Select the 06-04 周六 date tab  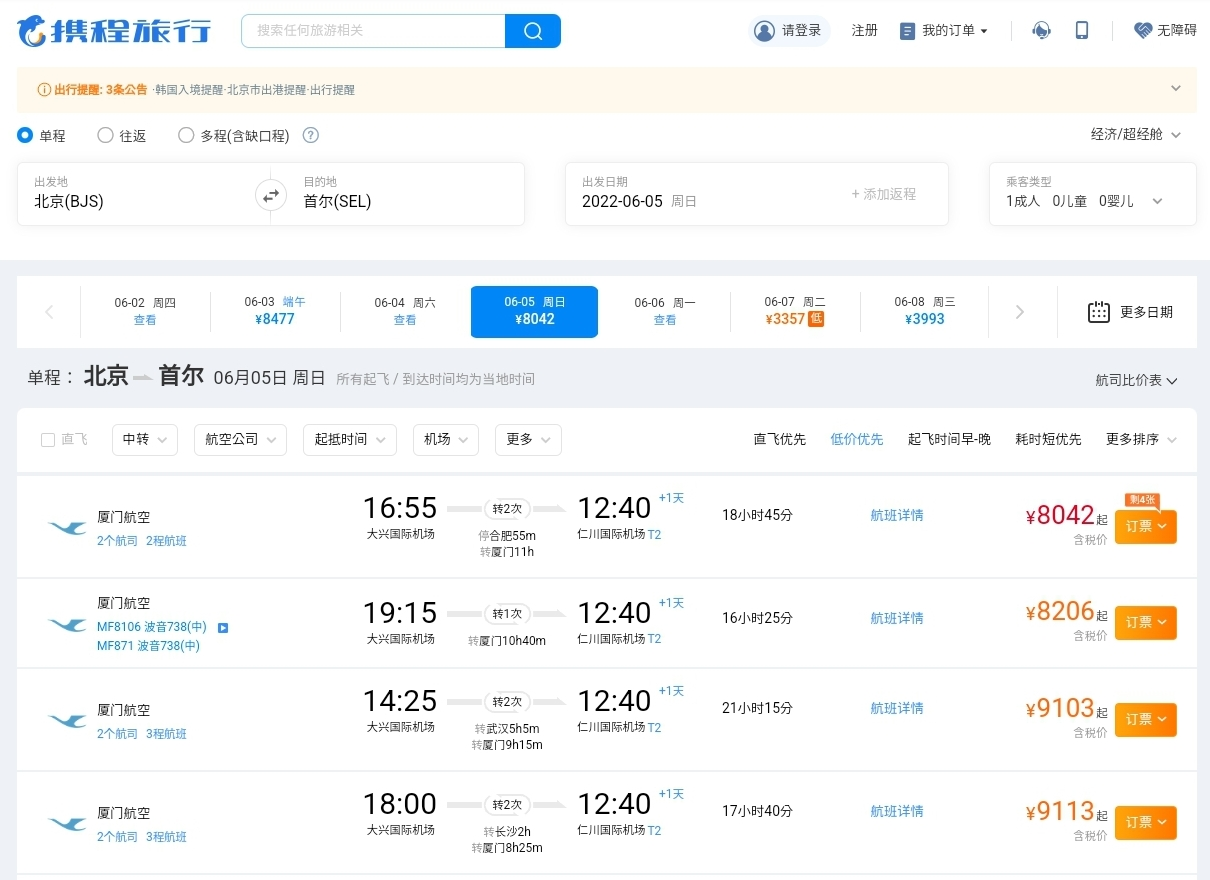tap(405, 312)
